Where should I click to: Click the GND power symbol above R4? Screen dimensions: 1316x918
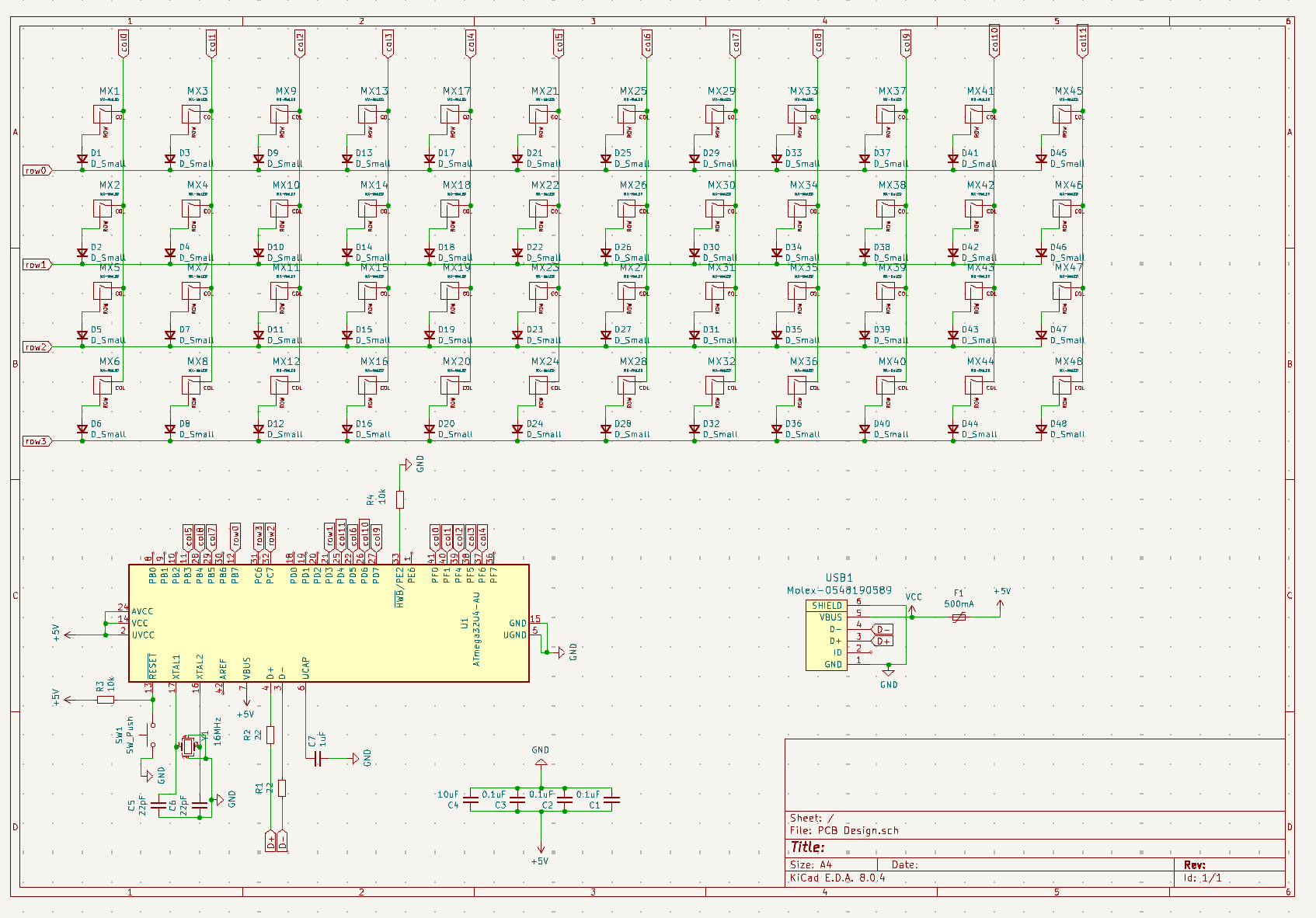(x=407, y=465)
